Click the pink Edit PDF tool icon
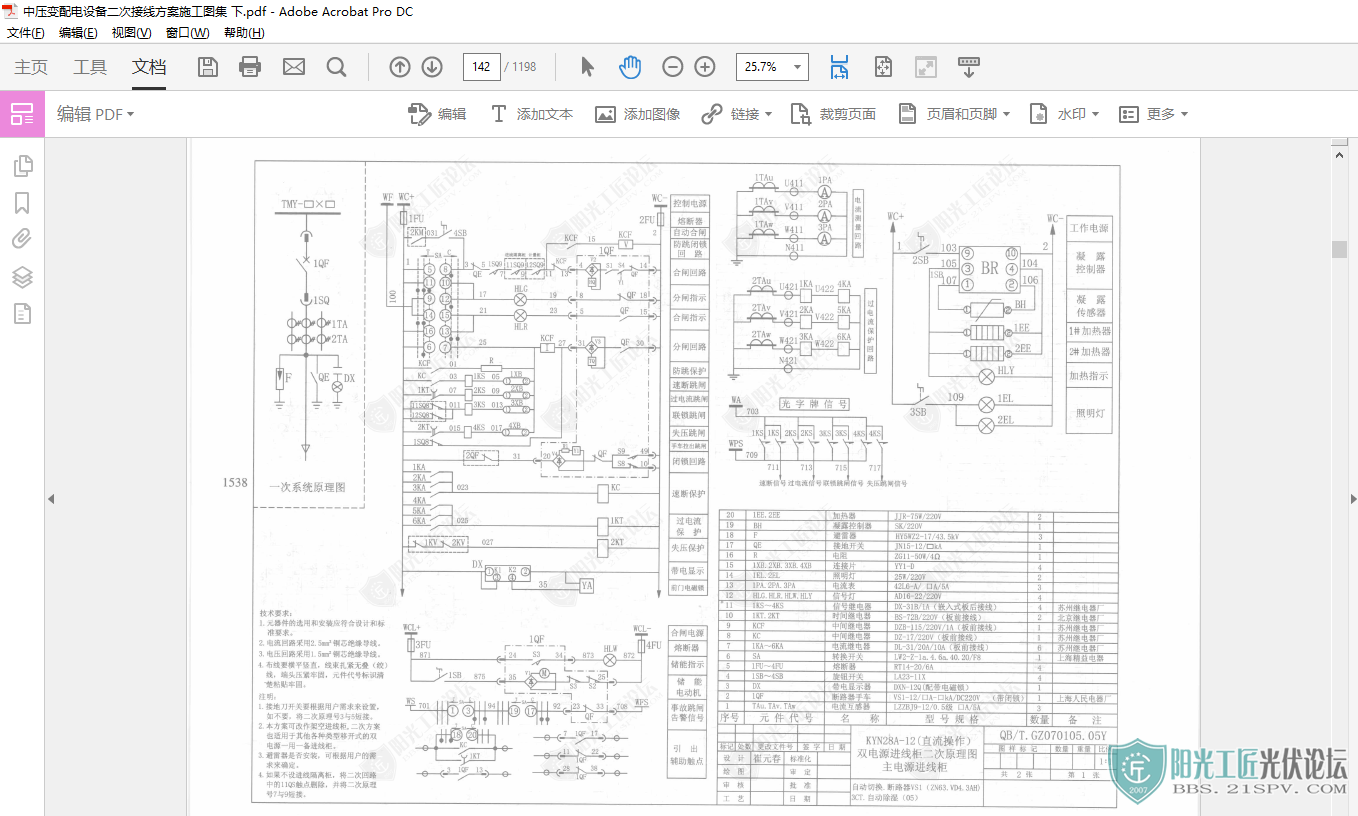Image resolution: width=1358 pixels, height=816 pixels. point(22,114)
